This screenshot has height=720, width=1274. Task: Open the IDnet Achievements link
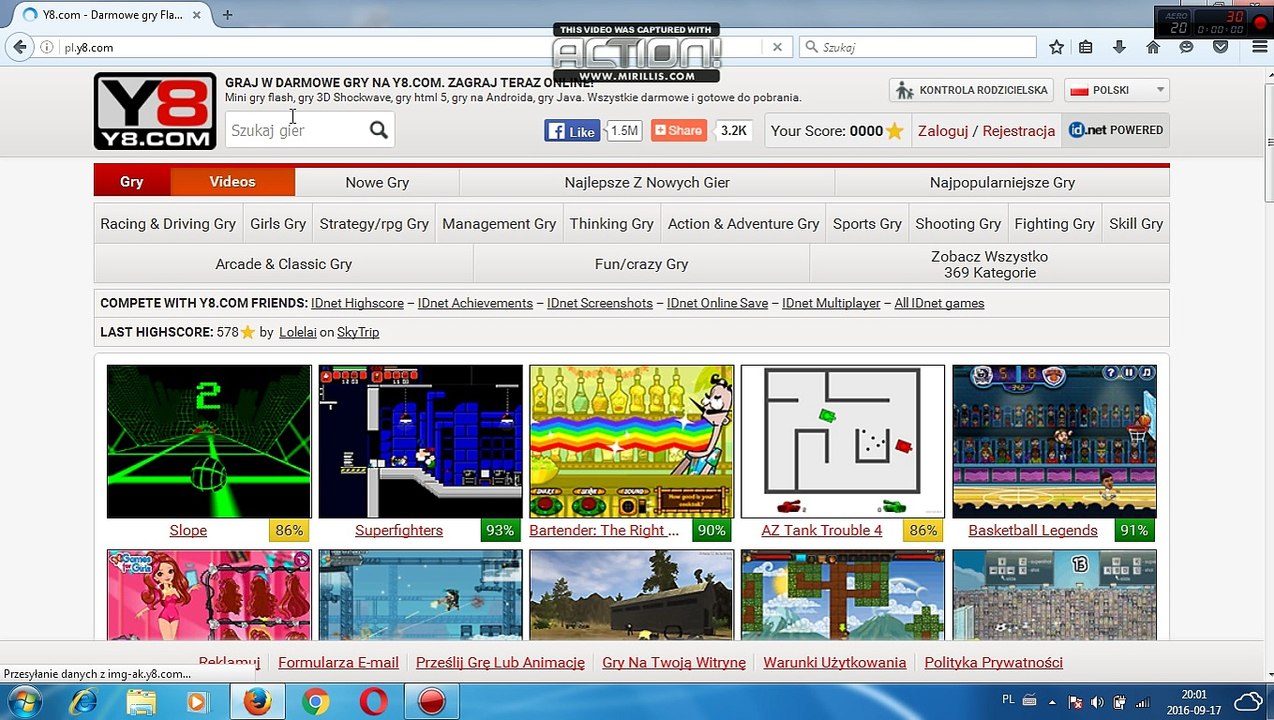click(x=475, y=303)
